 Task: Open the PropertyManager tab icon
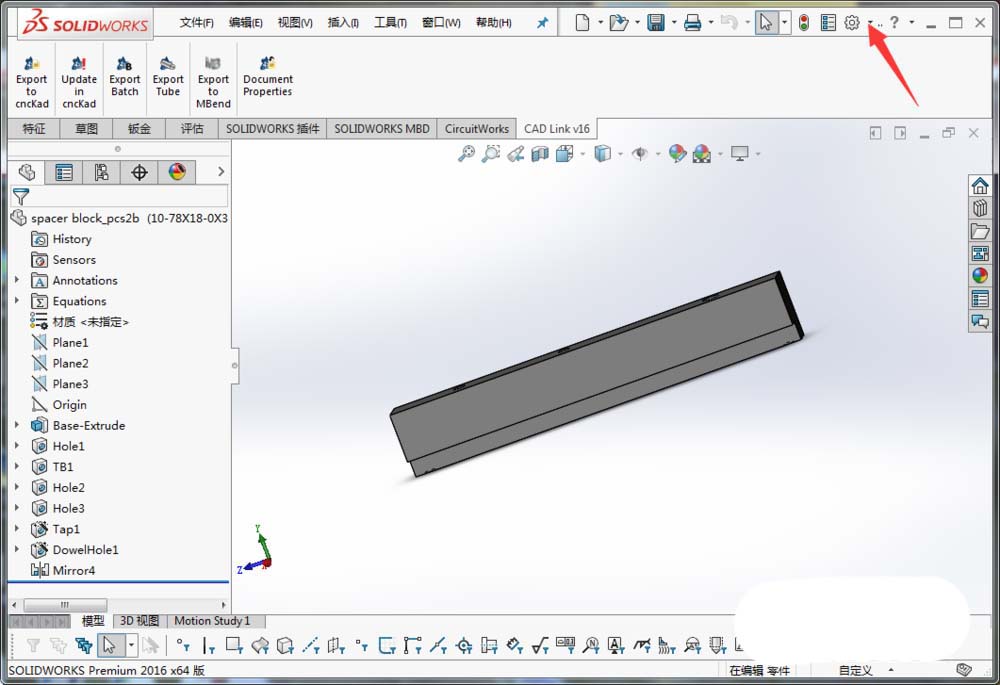(x=64, y=172)
